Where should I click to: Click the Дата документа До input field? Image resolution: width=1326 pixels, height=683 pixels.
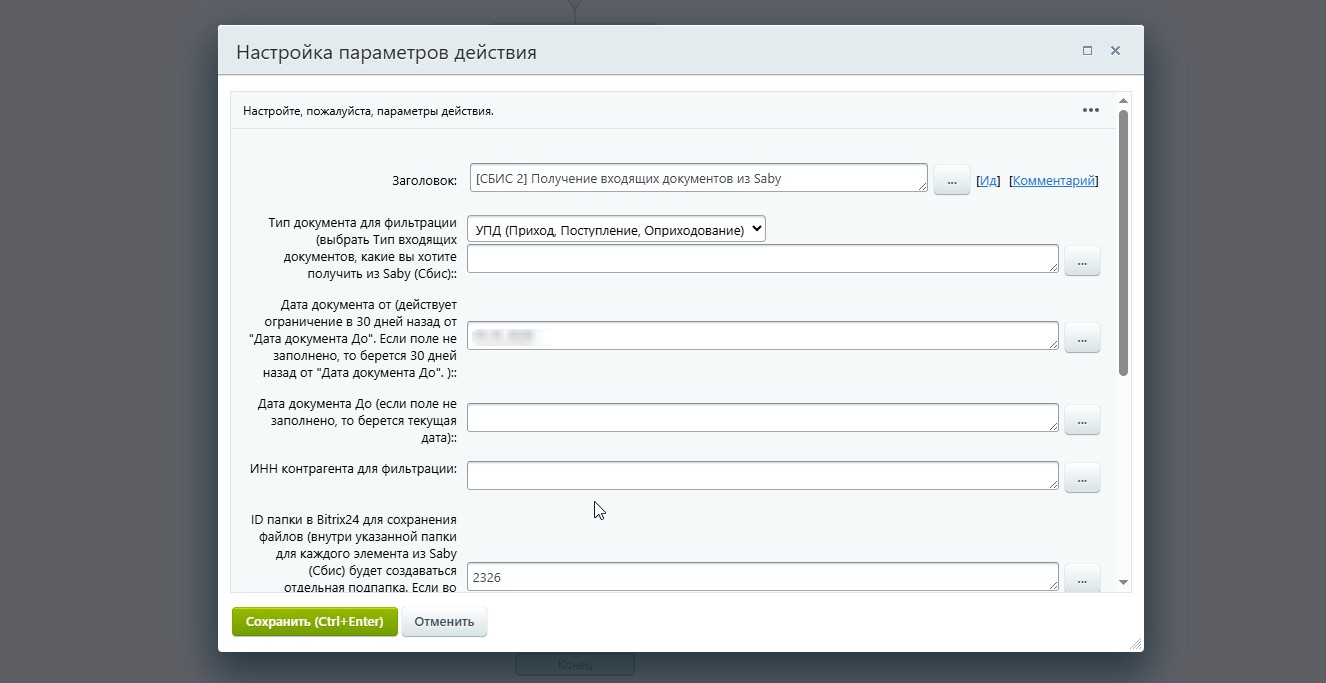pyautogui.click(x=762, y=418)
